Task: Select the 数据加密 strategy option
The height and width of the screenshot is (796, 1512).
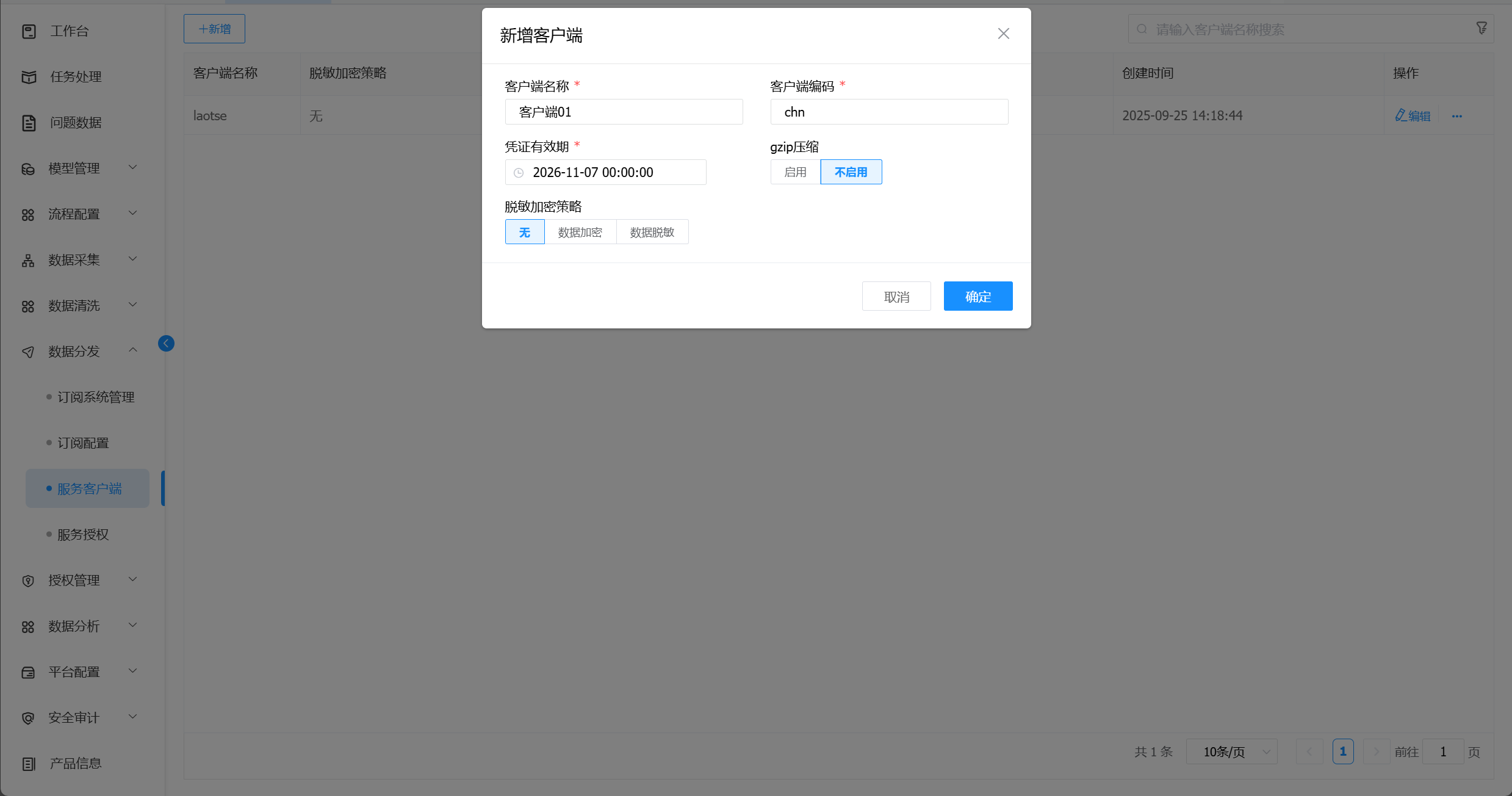Action: pyautogui.click(x=580, y=233)
